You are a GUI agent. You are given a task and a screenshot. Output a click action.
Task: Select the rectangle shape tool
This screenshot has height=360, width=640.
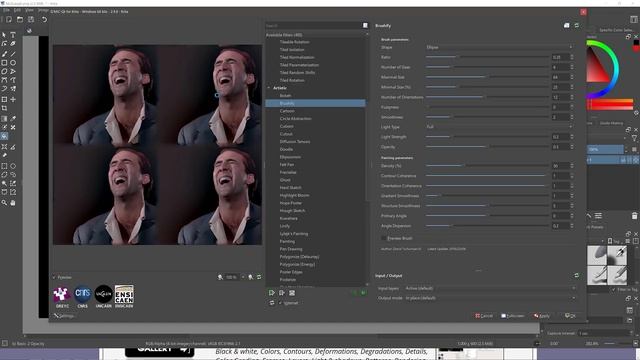click(x=4, y=63)
